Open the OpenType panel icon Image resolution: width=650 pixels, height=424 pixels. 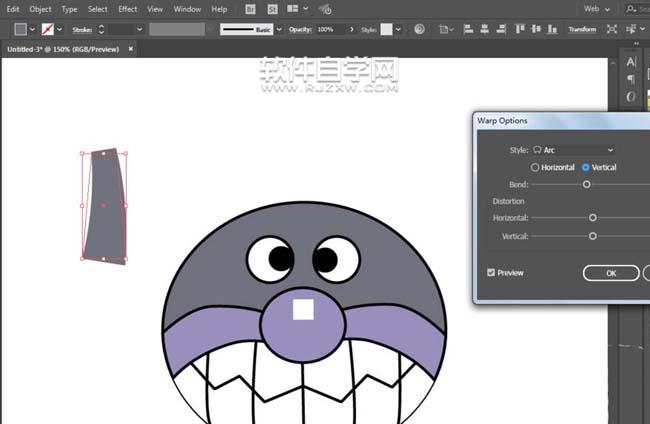(x=631, y=97)
